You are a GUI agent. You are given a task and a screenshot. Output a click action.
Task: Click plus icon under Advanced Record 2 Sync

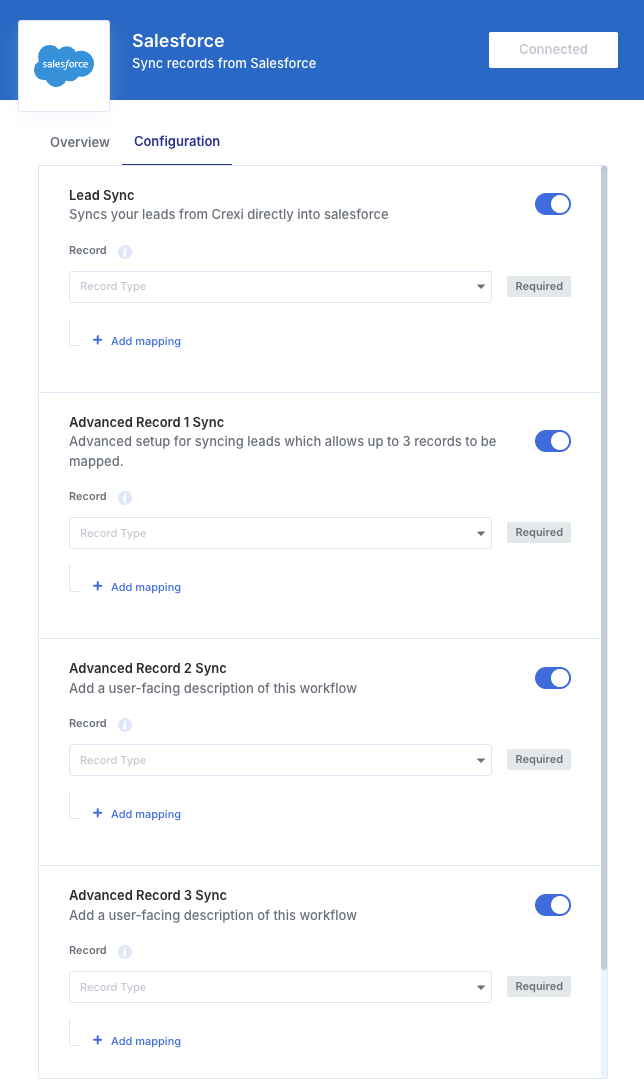coord(98,813)
